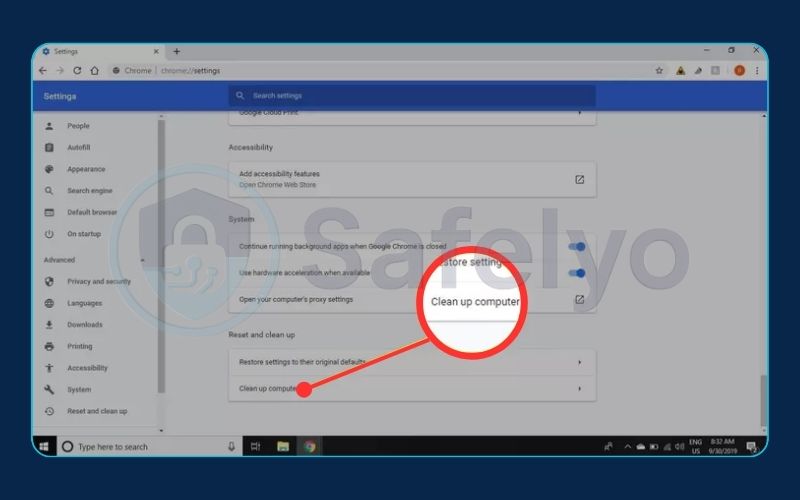This screenshot has height=500, width=800.
Task: Go to Reset and clean up section
Action: 96,411
